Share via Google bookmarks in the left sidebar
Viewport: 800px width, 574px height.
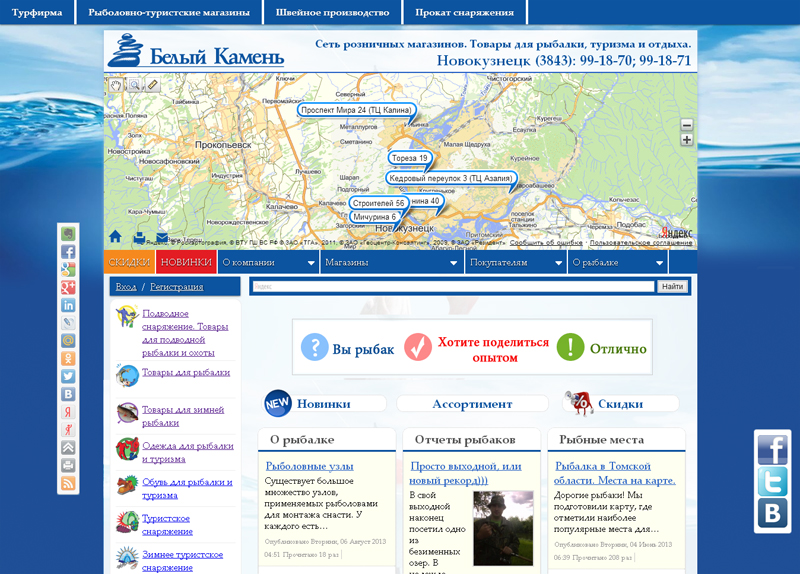(68, 269)
